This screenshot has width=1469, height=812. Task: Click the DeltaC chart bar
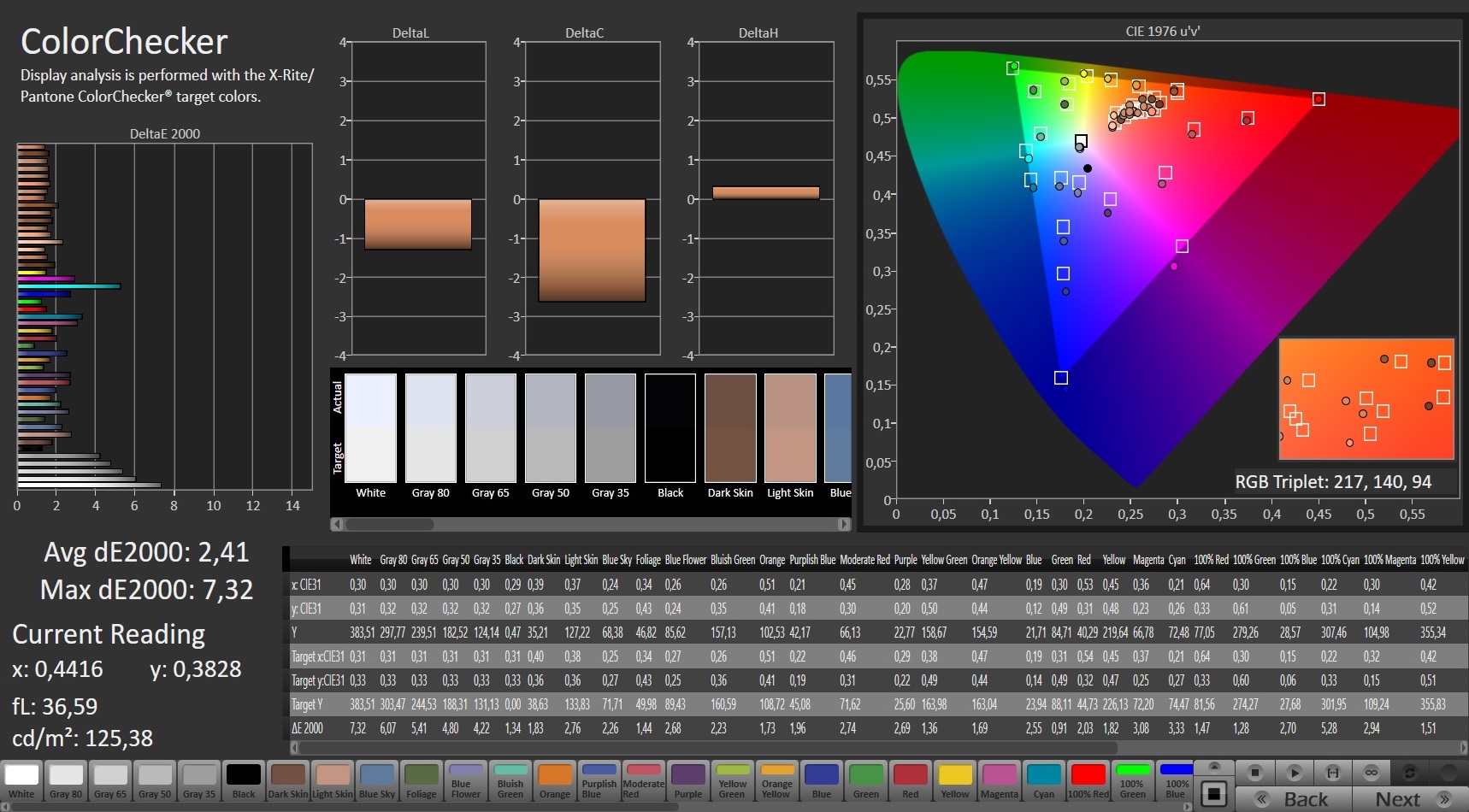click(592, 250)
